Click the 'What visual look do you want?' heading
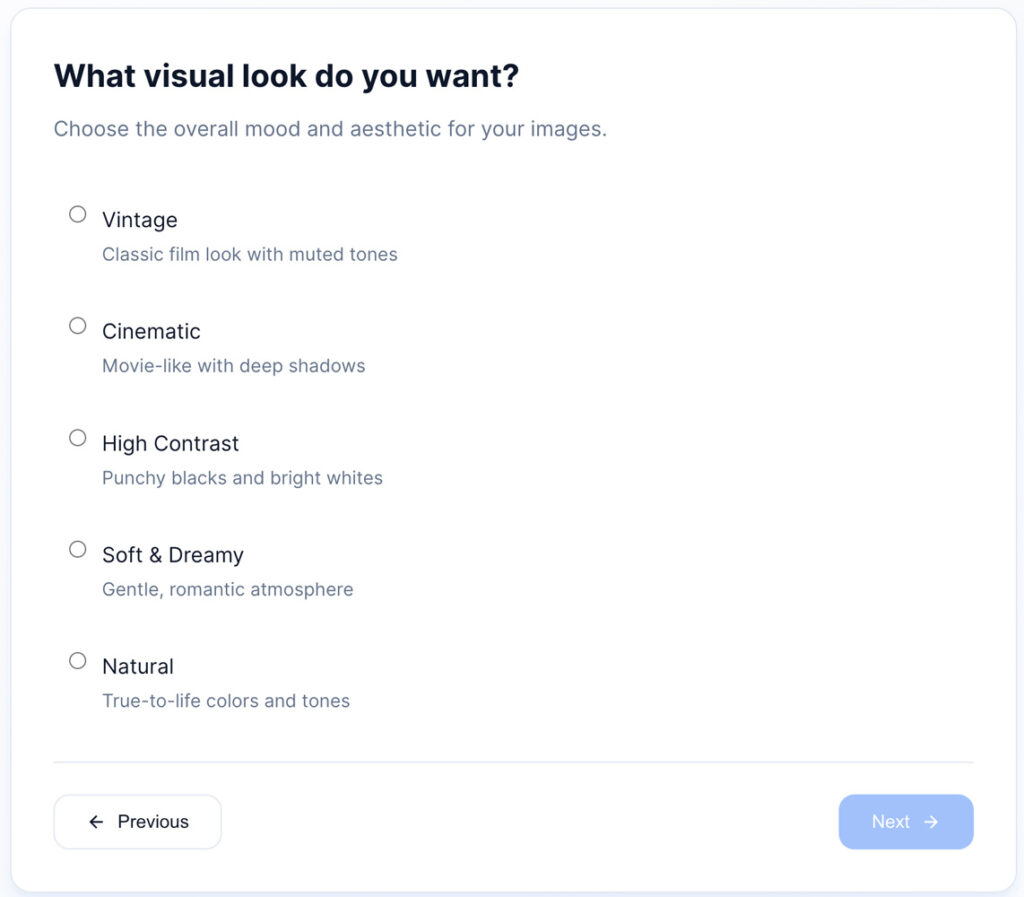Image resolution: width=1024 pixels, height=897 pixels. pyautogui.click(x=286, y=76)
